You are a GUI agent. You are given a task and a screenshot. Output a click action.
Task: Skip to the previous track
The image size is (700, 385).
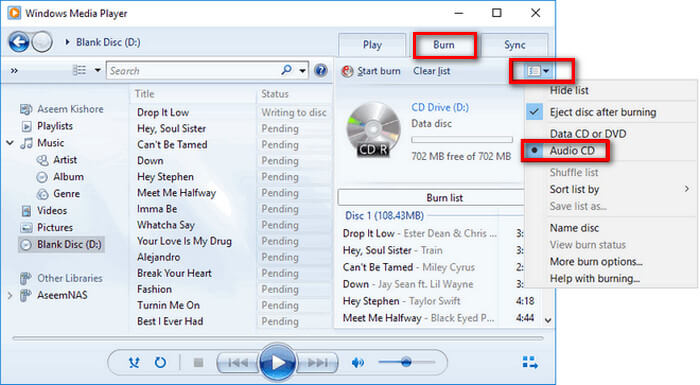[x=238, y=362]
